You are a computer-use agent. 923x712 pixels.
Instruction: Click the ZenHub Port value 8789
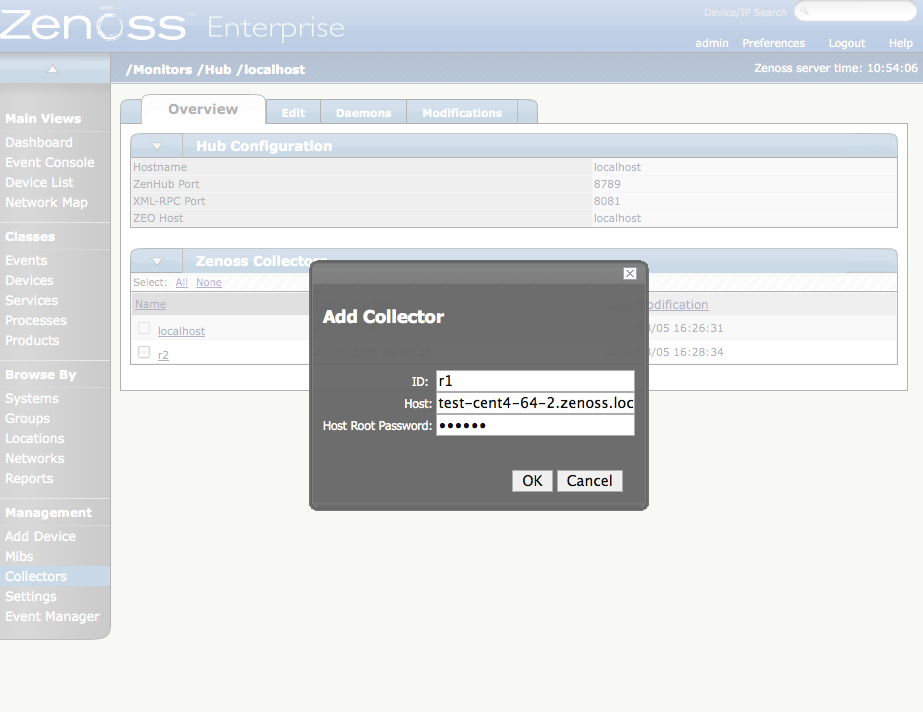(x=607, y=184)
